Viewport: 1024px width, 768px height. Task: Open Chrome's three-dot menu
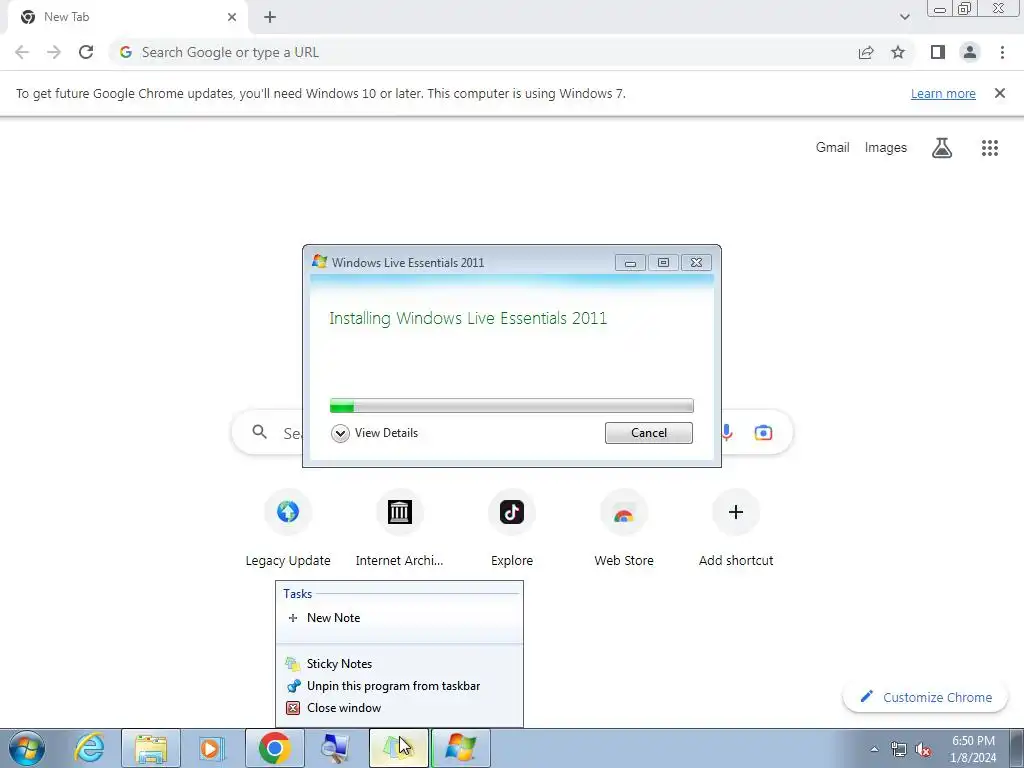1002,52
